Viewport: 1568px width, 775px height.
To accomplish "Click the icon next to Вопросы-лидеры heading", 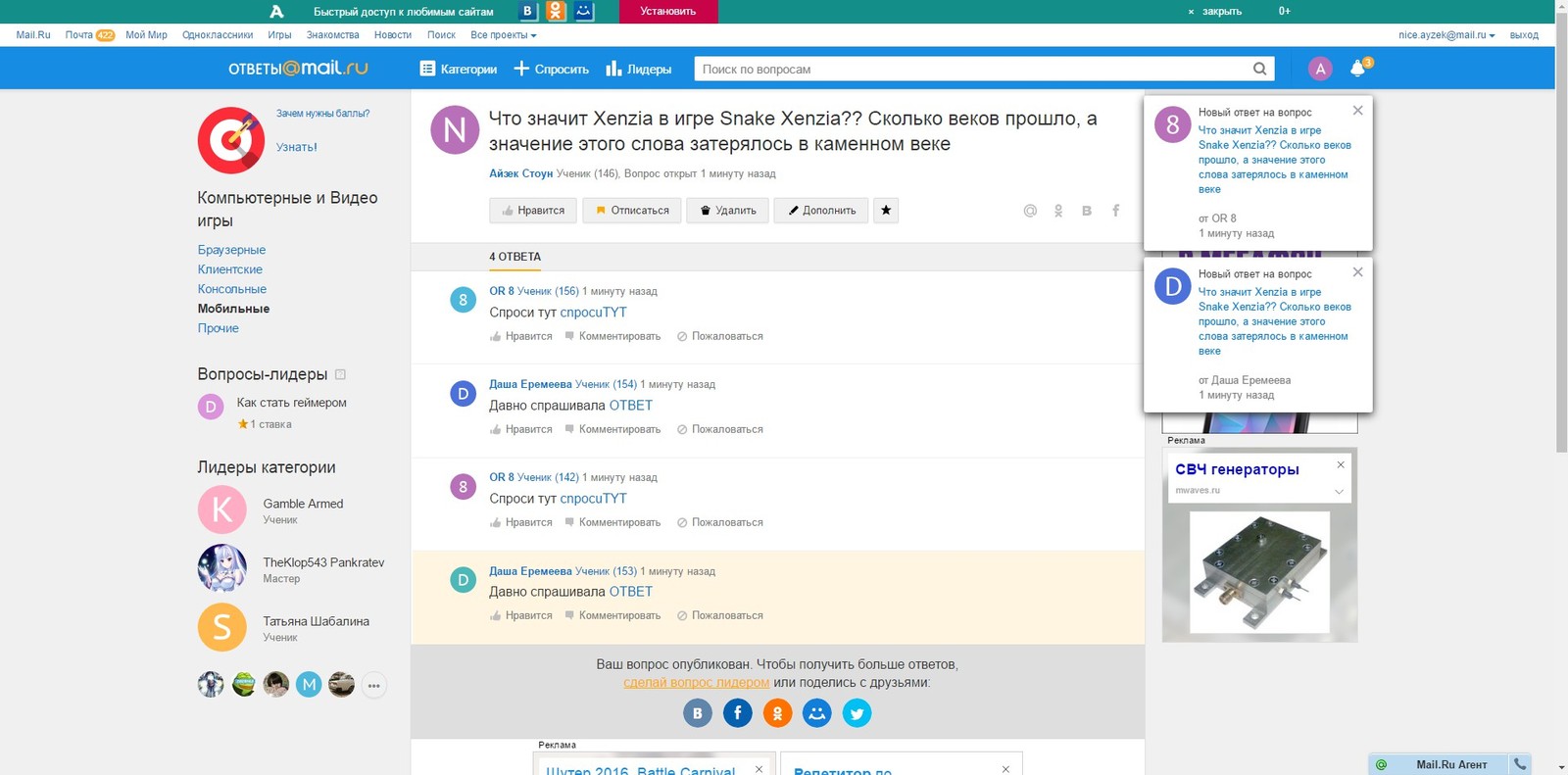I will (x=340, y=374).
